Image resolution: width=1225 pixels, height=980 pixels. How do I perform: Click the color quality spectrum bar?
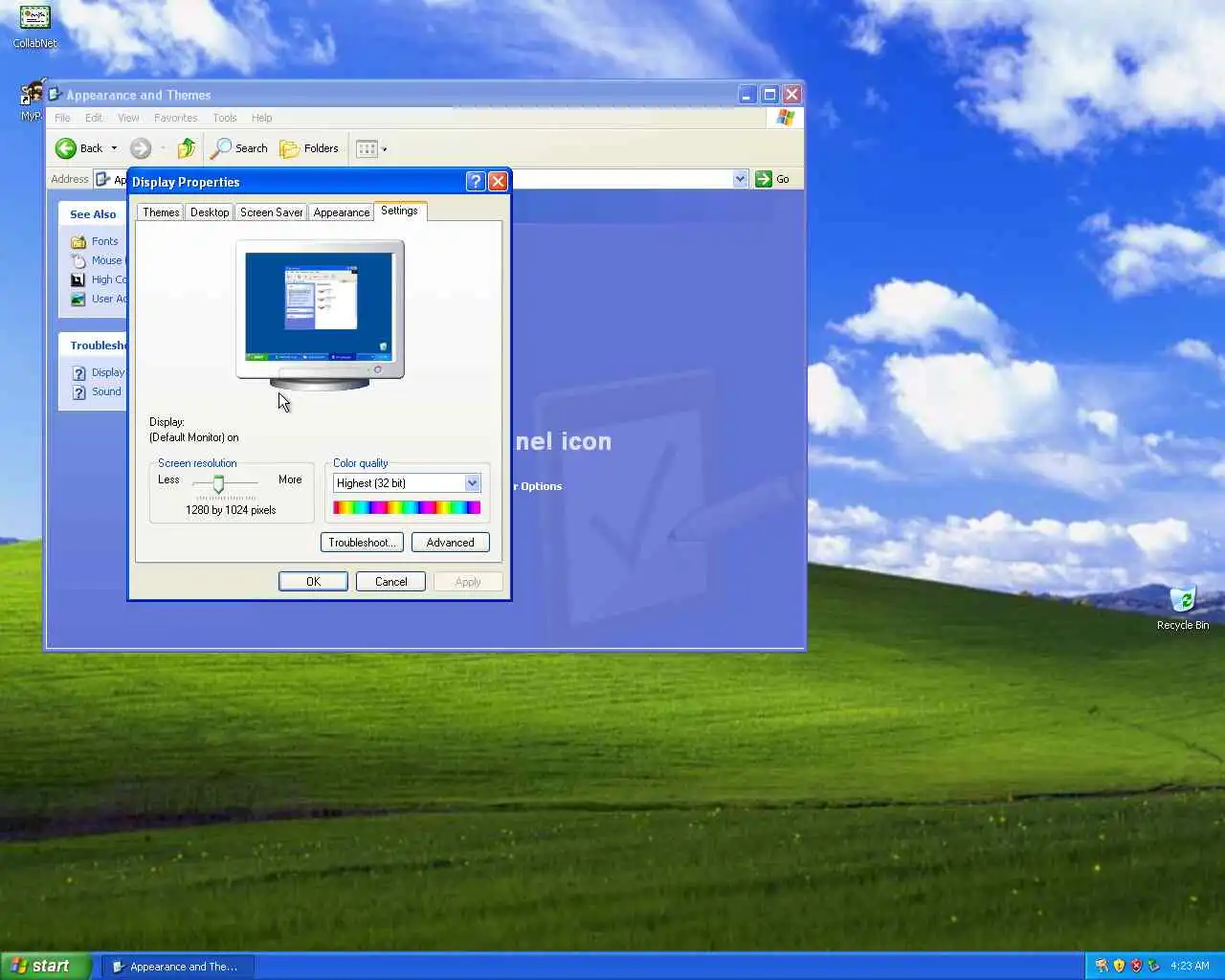(x=407, y=508)
